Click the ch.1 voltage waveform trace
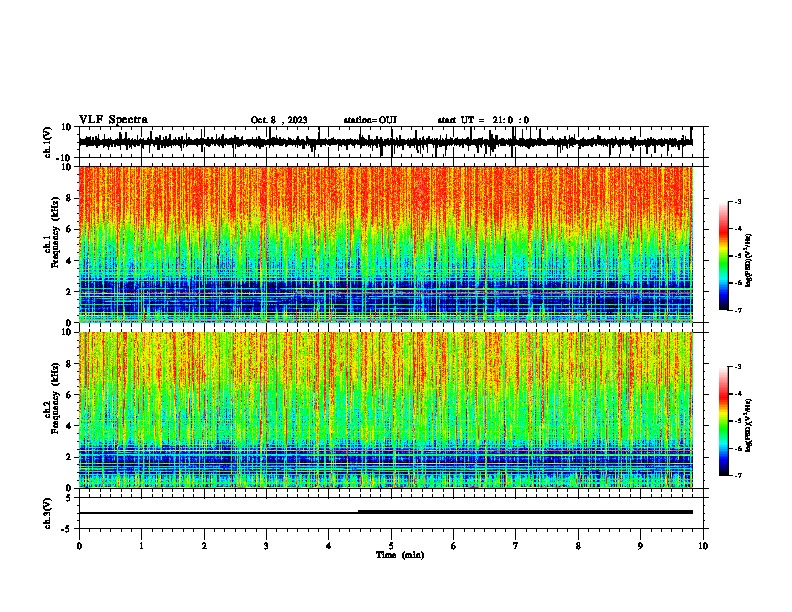 pos(385,142)
